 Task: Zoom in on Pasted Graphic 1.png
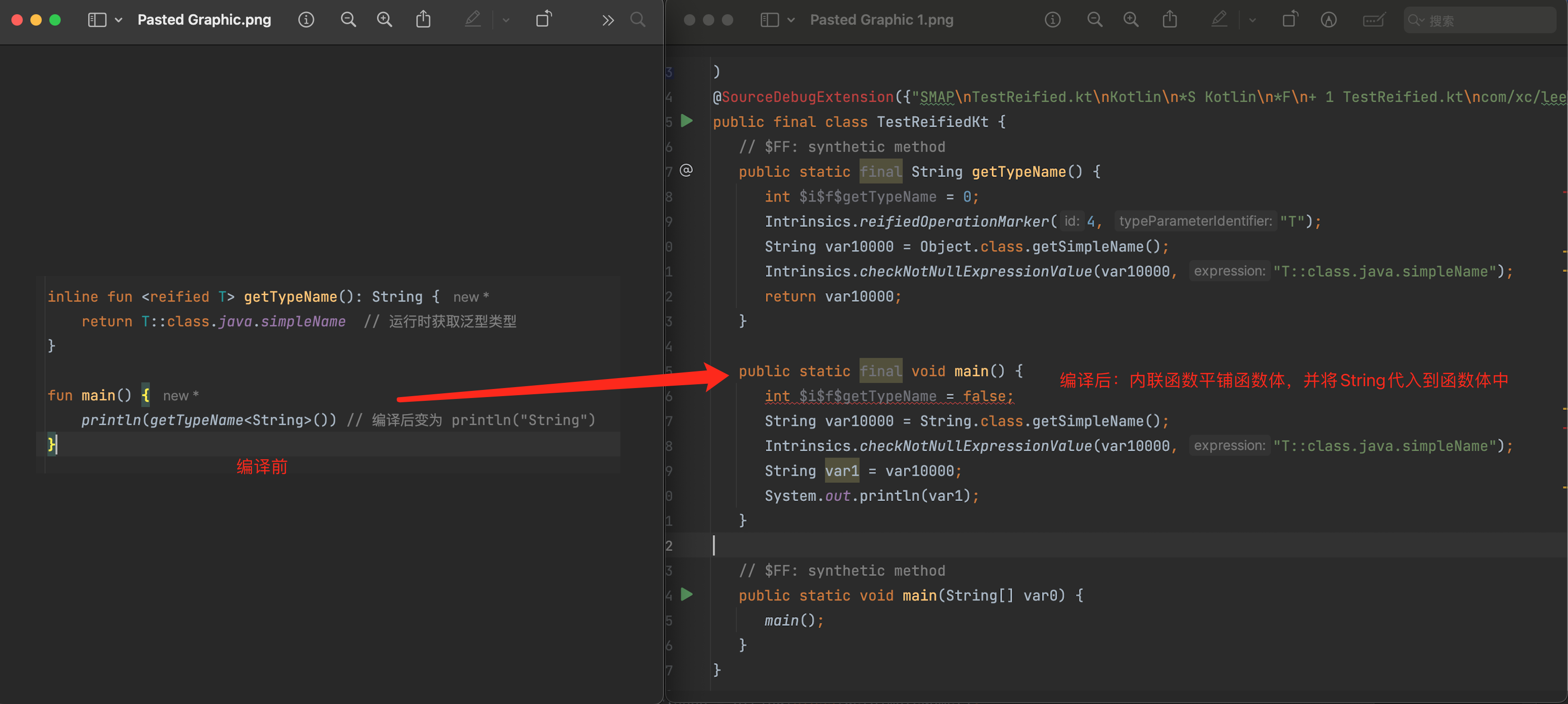click(1130, 20)
